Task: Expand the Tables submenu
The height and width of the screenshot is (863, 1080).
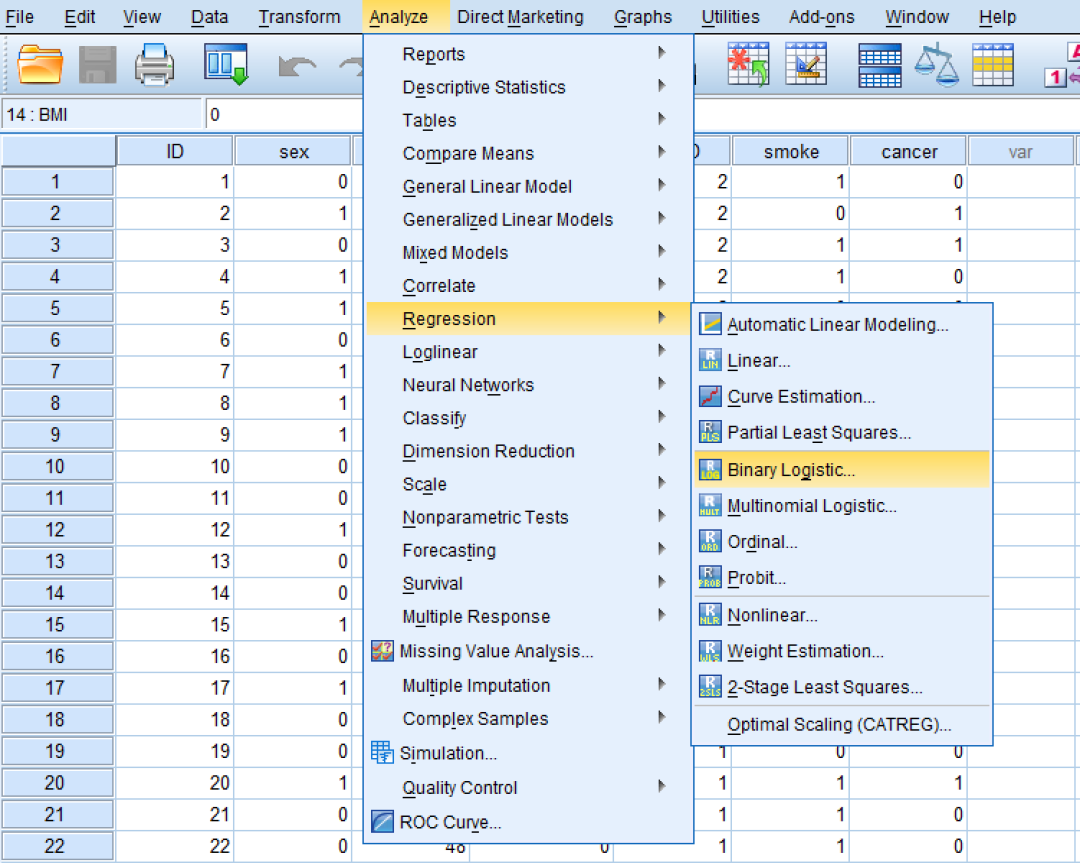Action: (x=528, y=120)
